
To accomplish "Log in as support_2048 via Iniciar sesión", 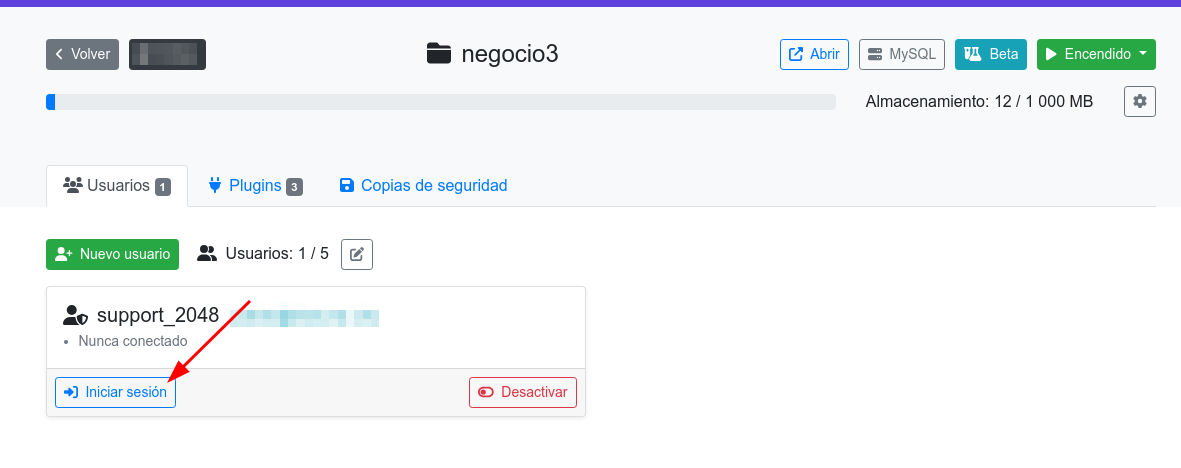I will 115,393.
